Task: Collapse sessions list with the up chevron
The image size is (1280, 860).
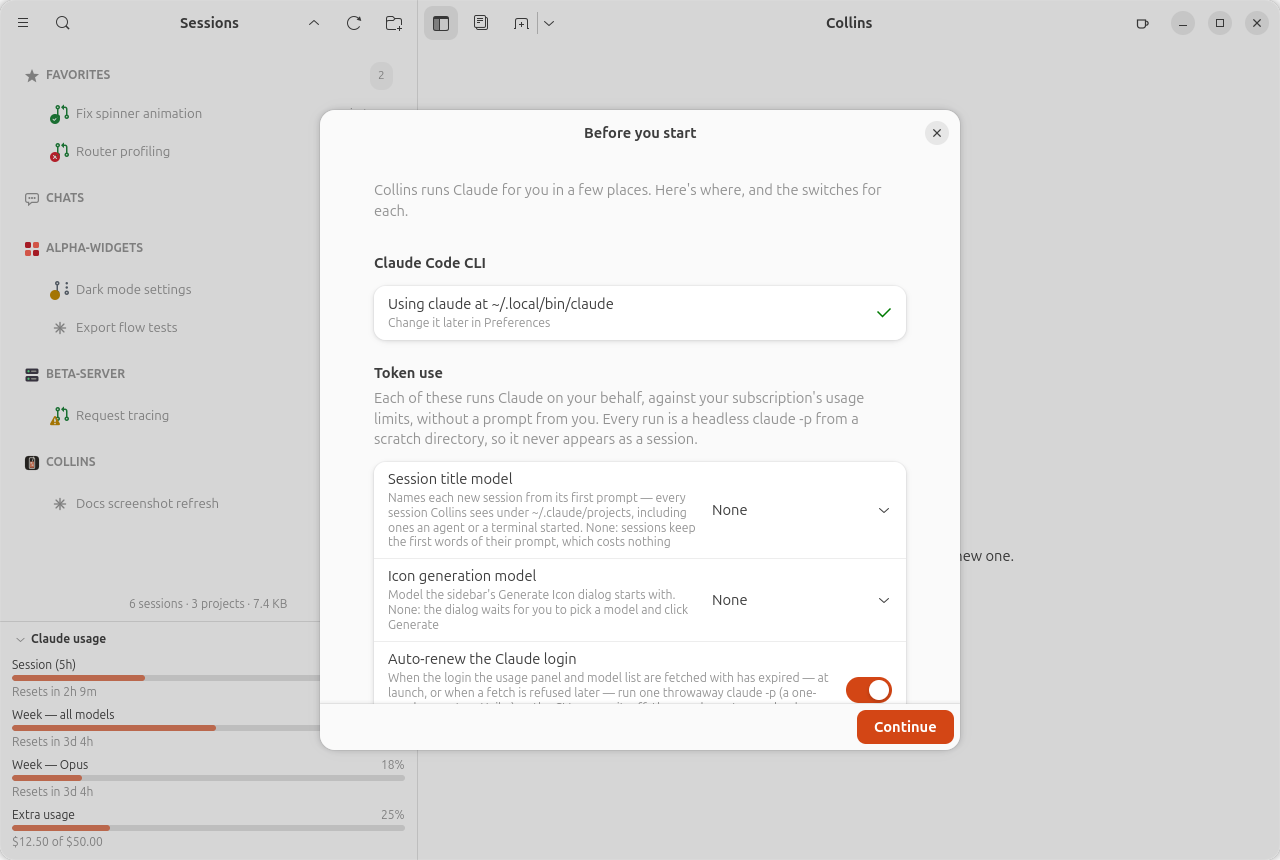Action: click(x=314, y=23)
